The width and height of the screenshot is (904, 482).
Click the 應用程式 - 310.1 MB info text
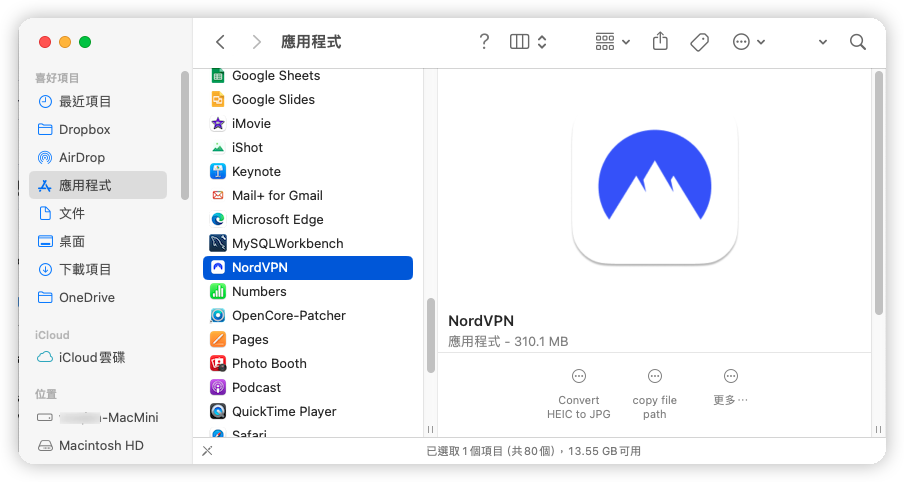[508, 341]
